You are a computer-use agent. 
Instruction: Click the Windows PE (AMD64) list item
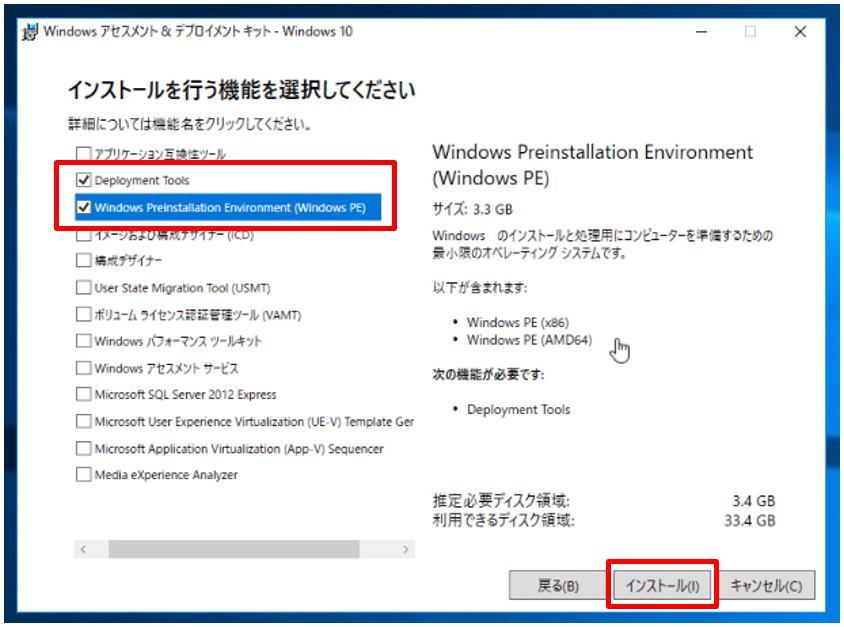[x=530, y=340]
